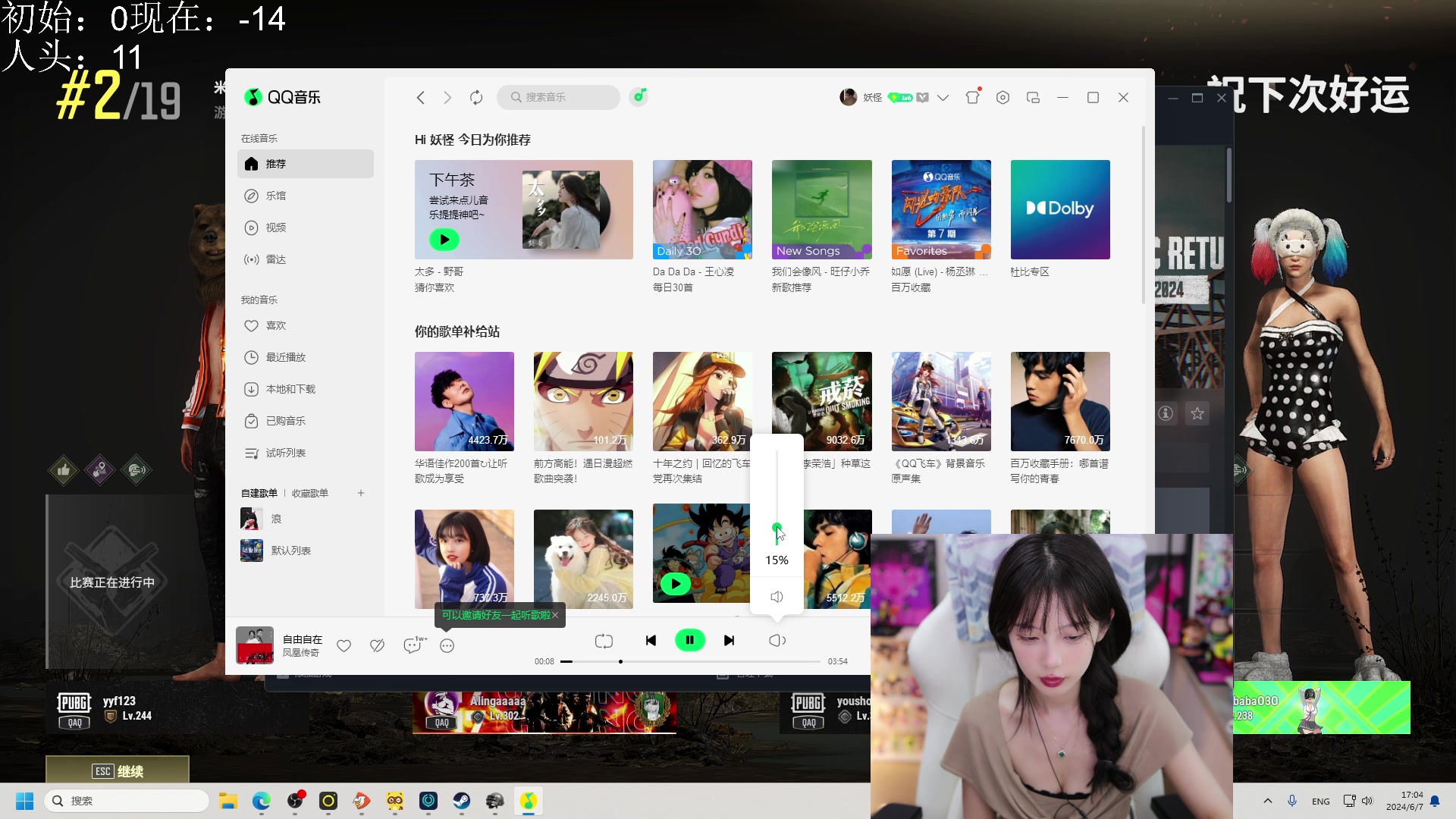Viewport: 1456px width, 819px height.
Task: Switch to 收藏歌单 tab
Action: 310,493
